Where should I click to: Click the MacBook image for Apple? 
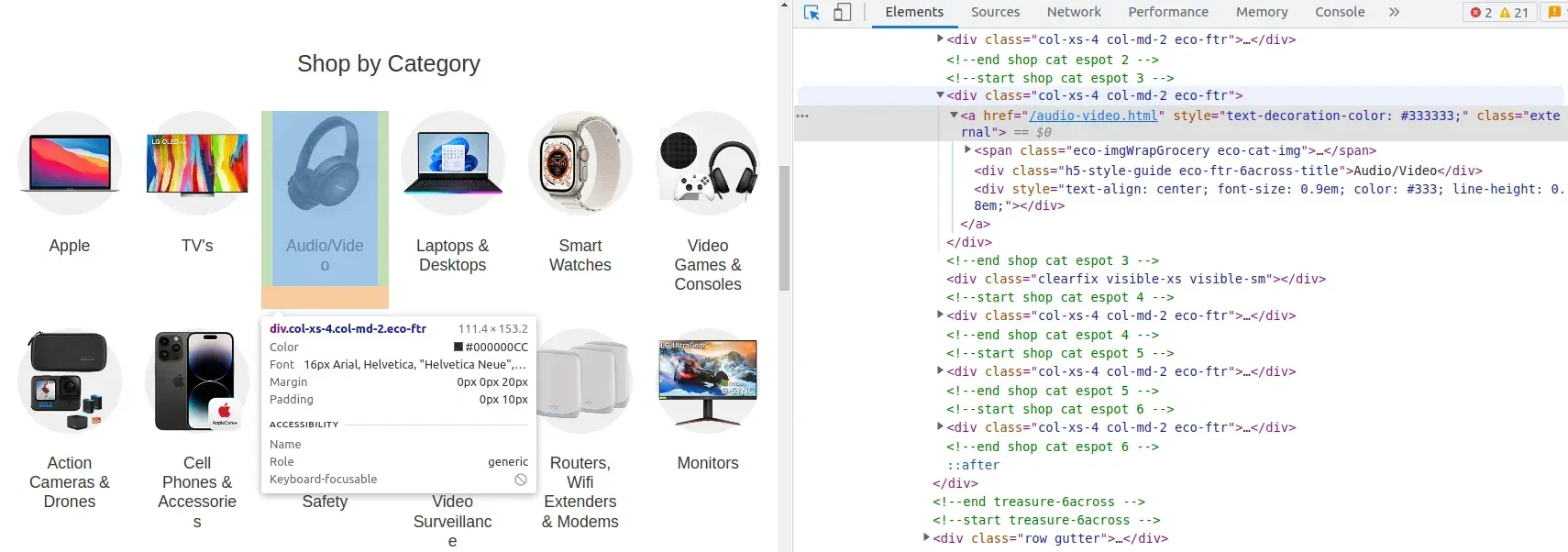[70, 163]
